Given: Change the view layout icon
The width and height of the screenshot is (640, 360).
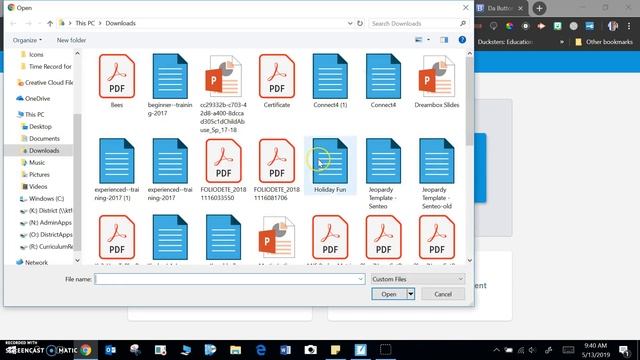Looking at the screenshot, I should pos(418,40).
